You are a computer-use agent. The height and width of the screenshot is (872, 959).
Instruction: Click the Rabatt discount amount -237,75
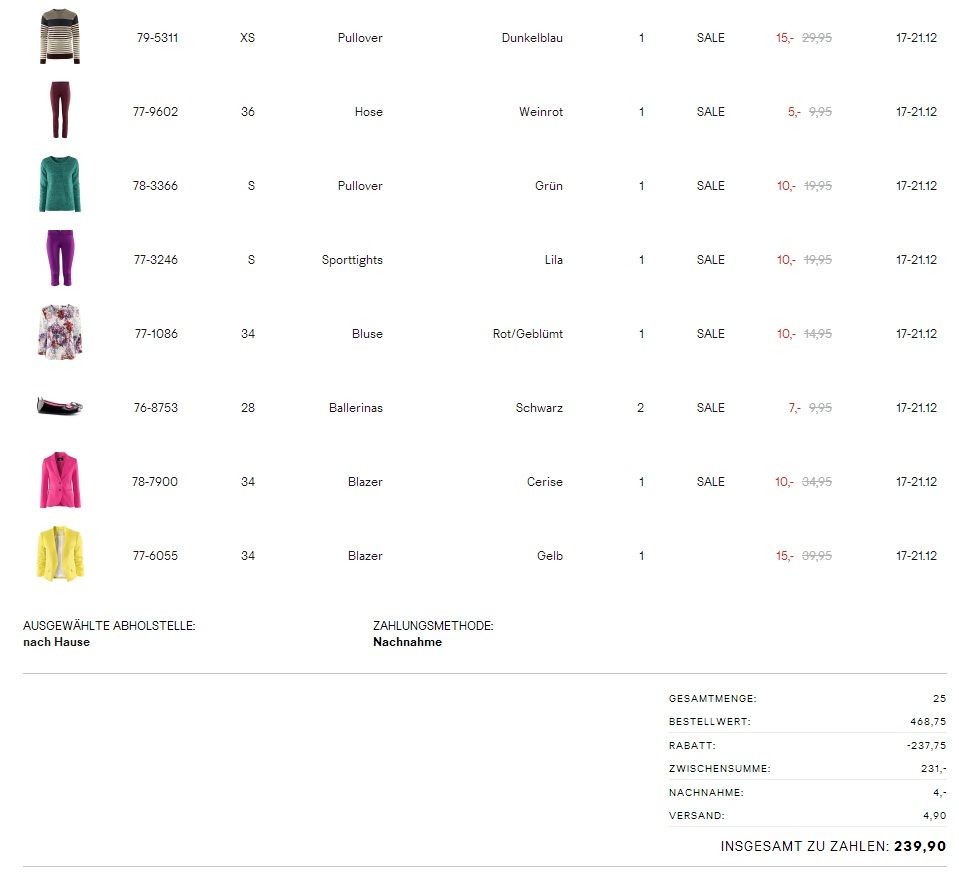[926, 745]
